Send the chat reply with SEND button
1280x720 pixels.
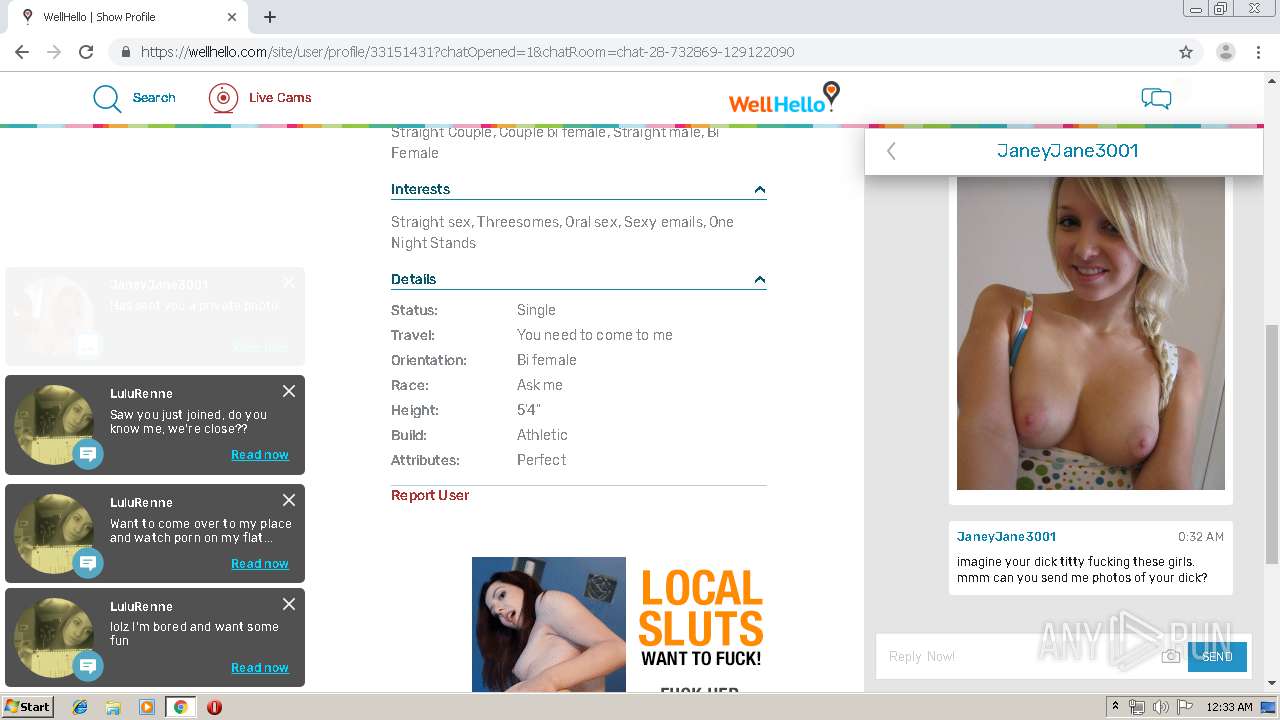1217,656
